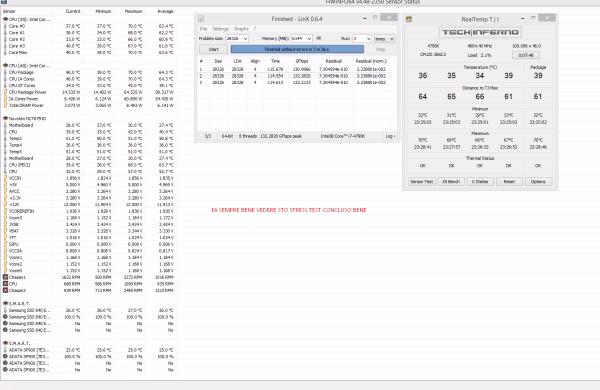The width and height of the screenshot is (600, 390).
Task: Click XS Bench in RealTemp
Action: (451, 181)
